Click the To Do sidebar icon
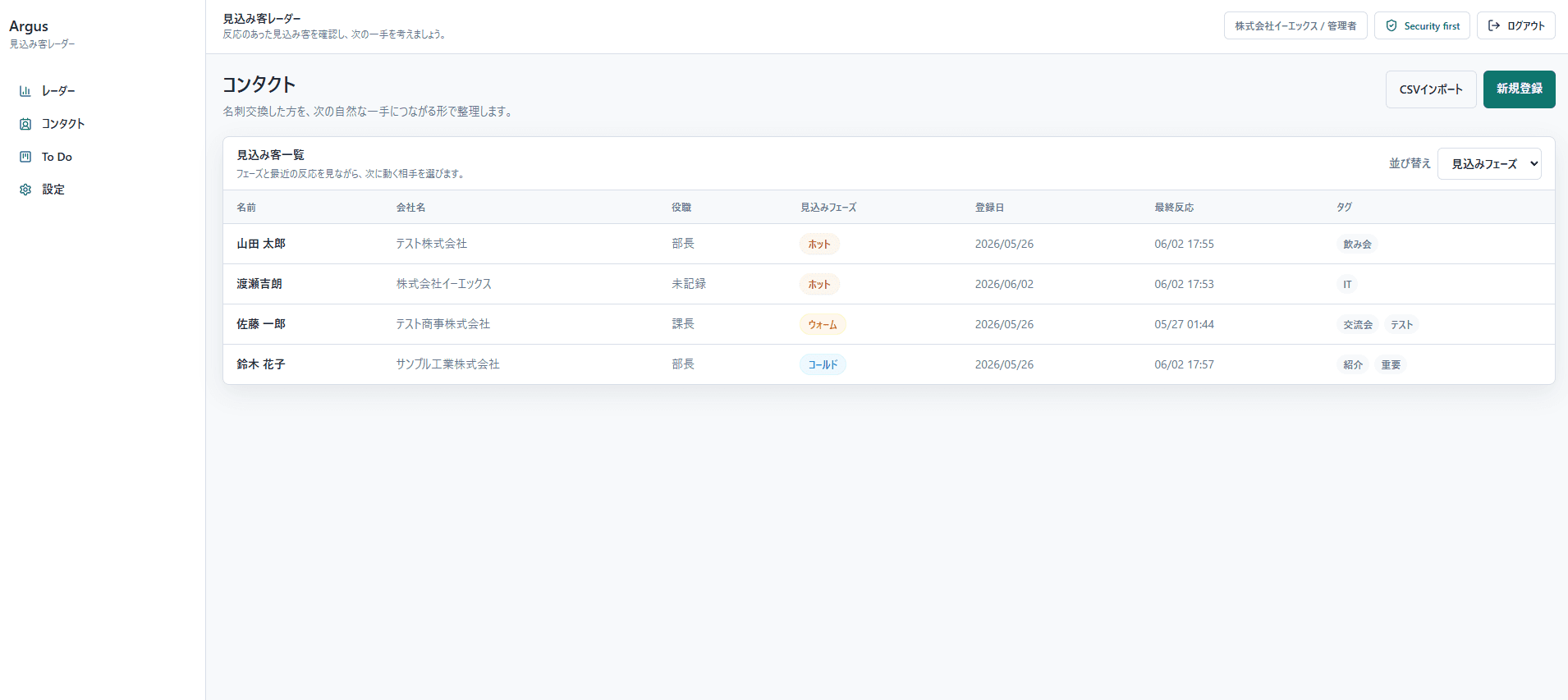 pyautogui.click(x=25, y=157)
